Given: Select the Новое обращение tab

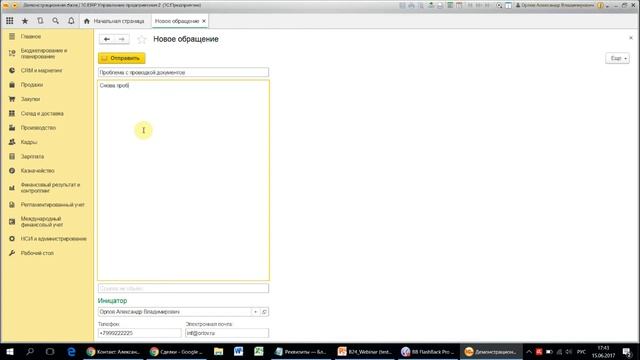Looking at the screenshot, I should point(177,21).
